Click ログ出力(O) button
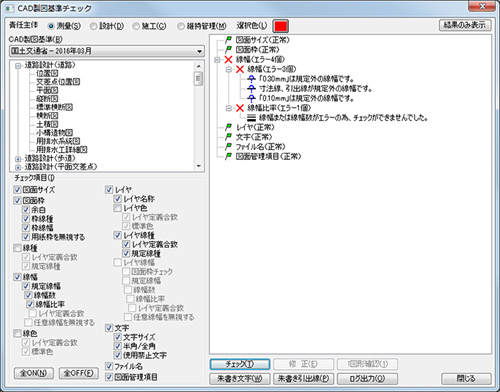 367,379
